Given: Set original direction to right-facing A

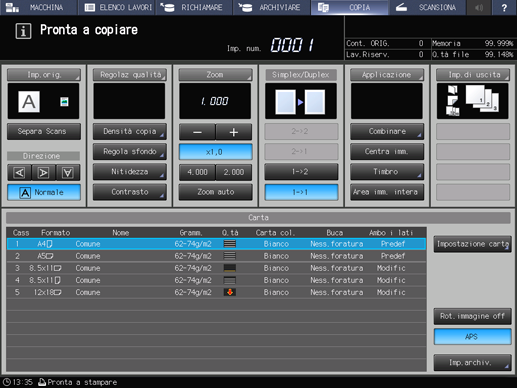Looking at the screenshot, I should [43, 172].
